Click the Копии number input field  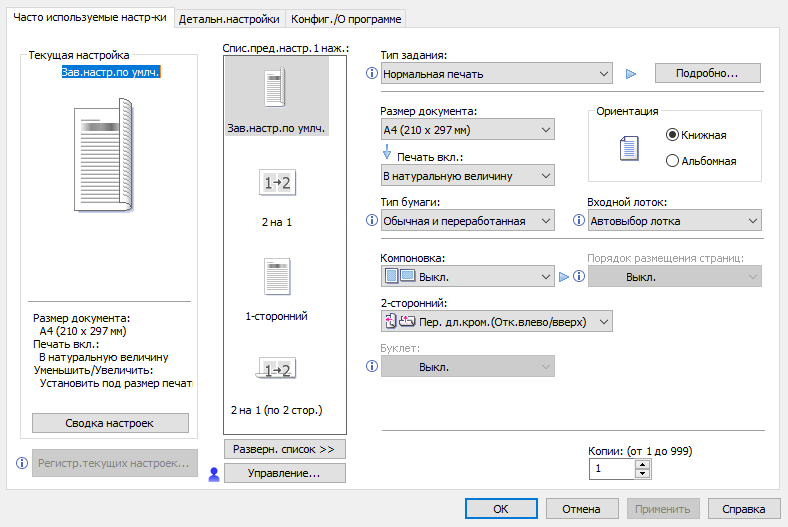point(612,469)
